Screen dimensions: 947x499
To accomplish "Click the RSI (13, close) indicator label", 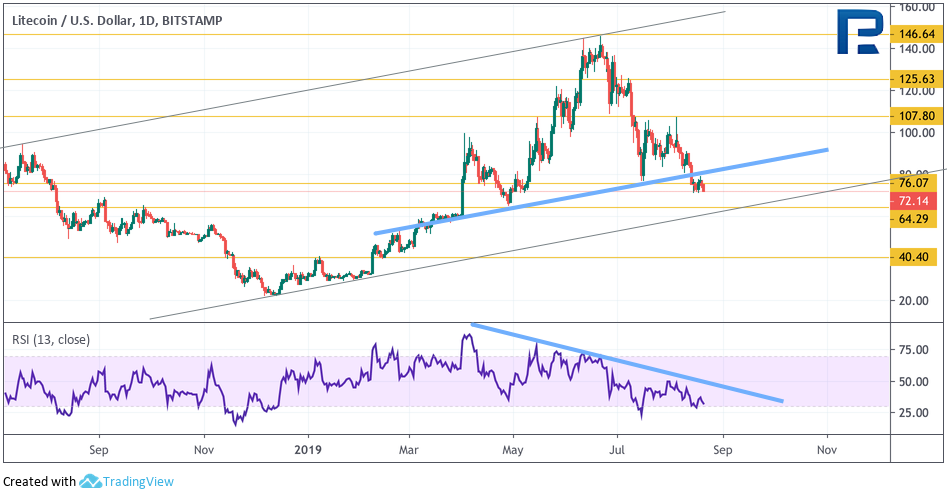I will (51, 340).
